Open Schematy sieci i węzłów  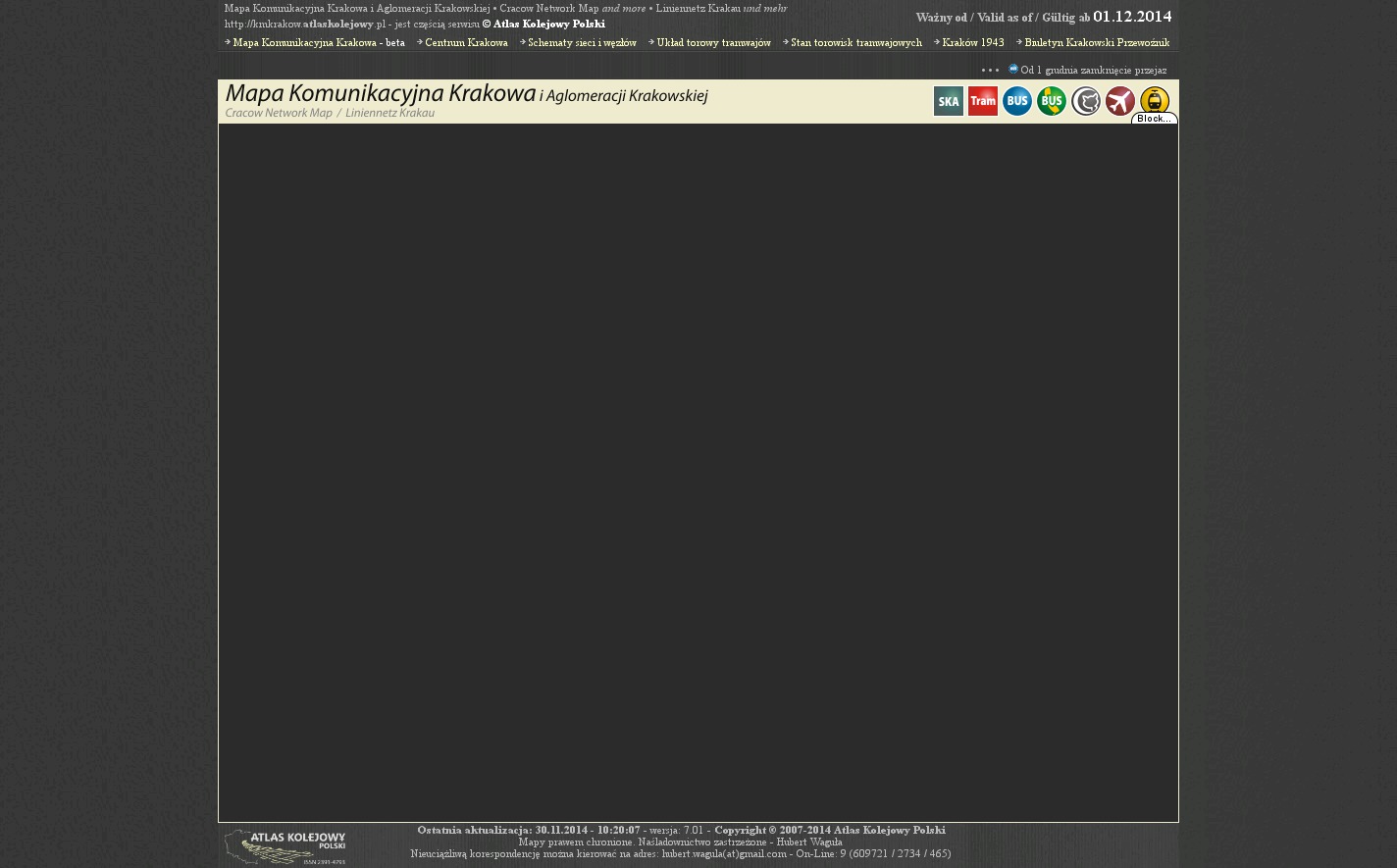pos(582,43)
